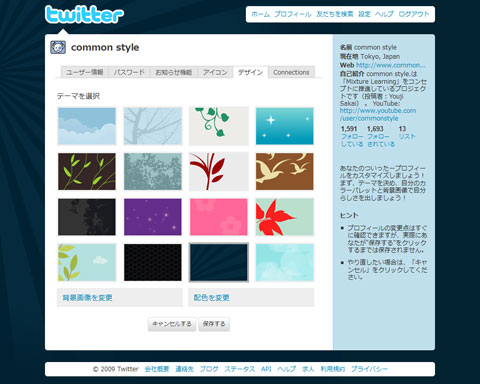
Task: Select the デザイン tab
Action: 250,72
